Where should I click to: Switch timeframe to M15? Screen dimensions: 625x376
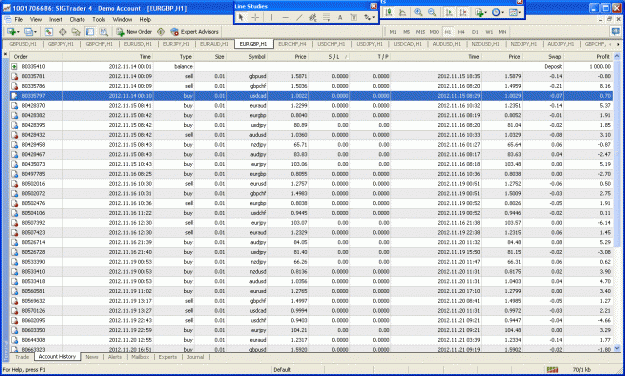coord(420,32)
